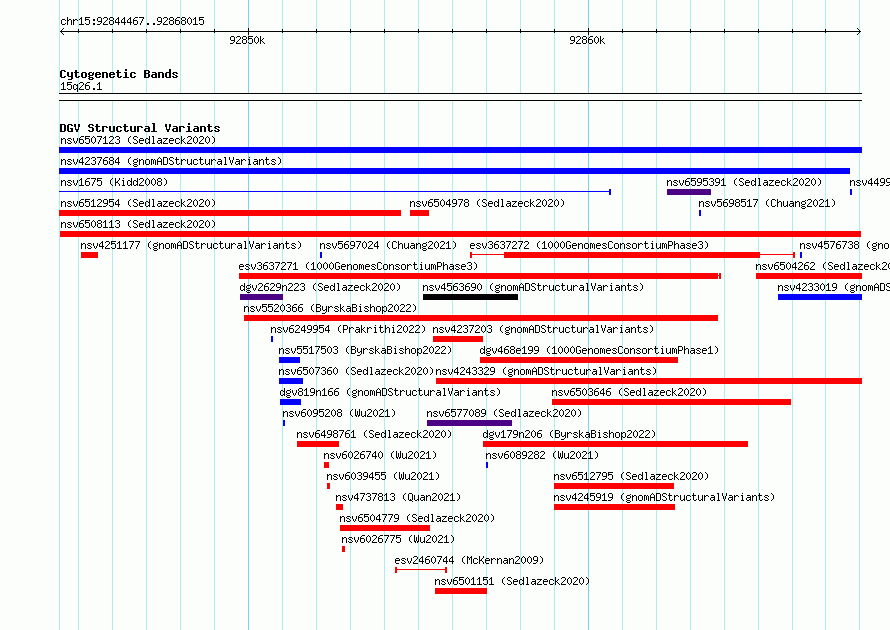Click the red bar for nsv4251177
890x630 pixels.
(x=89, y=255)
